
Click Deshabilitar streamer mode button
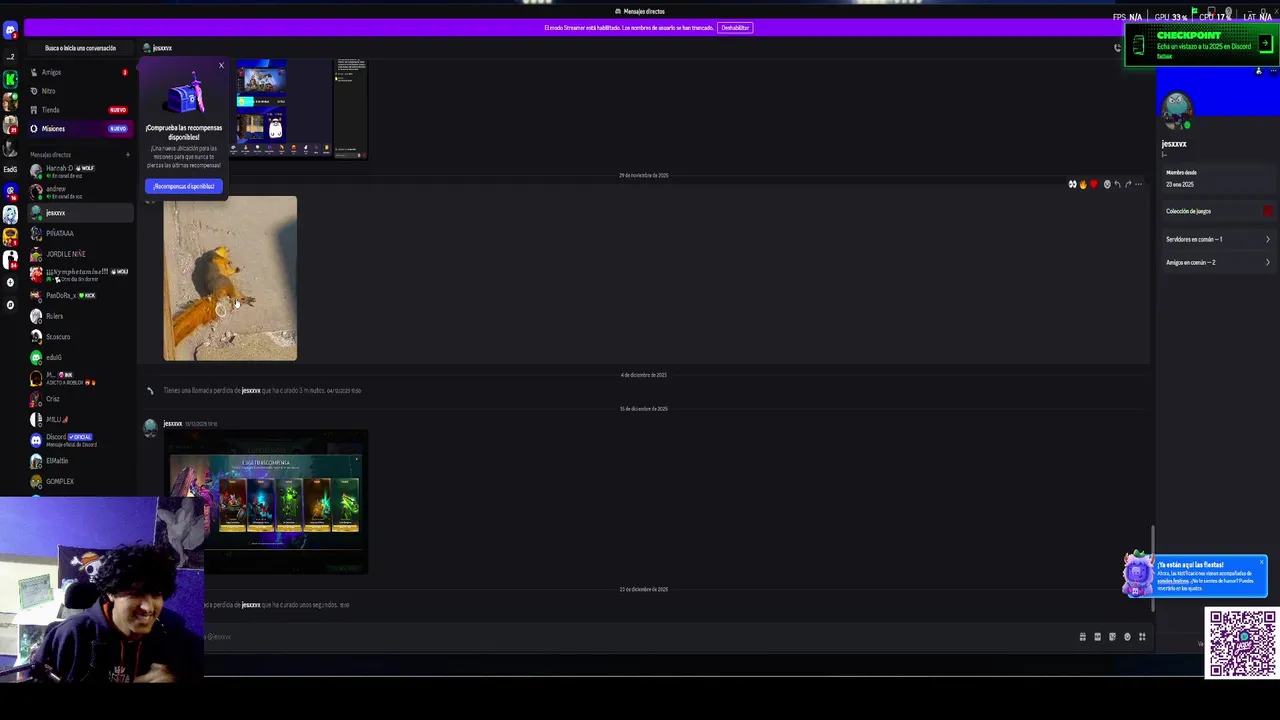coord(735,28)
